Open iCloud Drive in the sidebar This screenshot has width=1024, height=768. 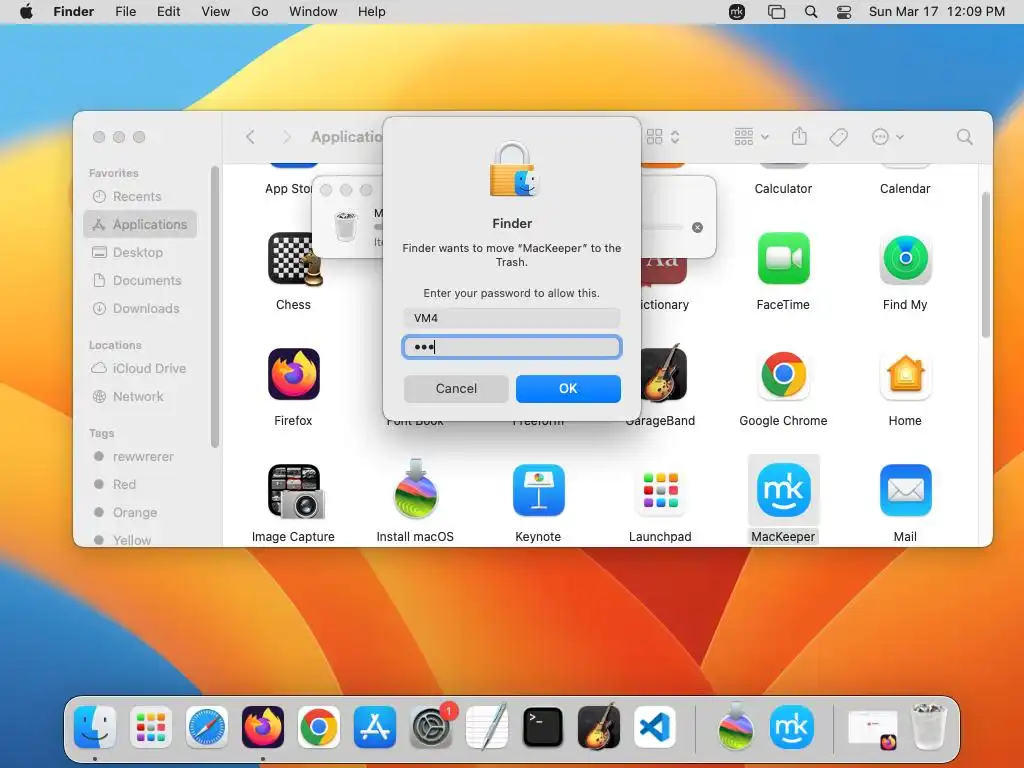(x=140, y=369)
